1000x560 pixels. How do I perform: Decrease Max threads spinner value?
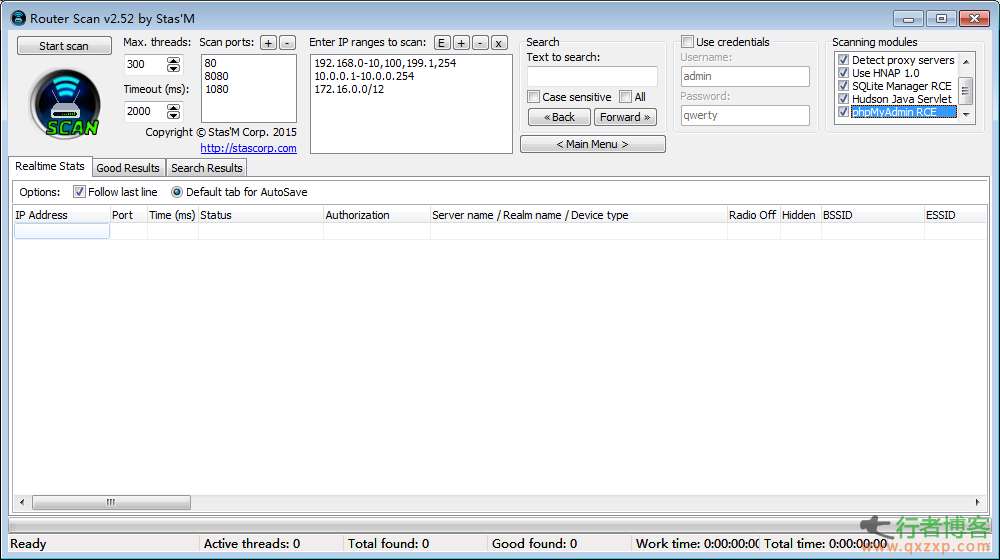(173, 68)
